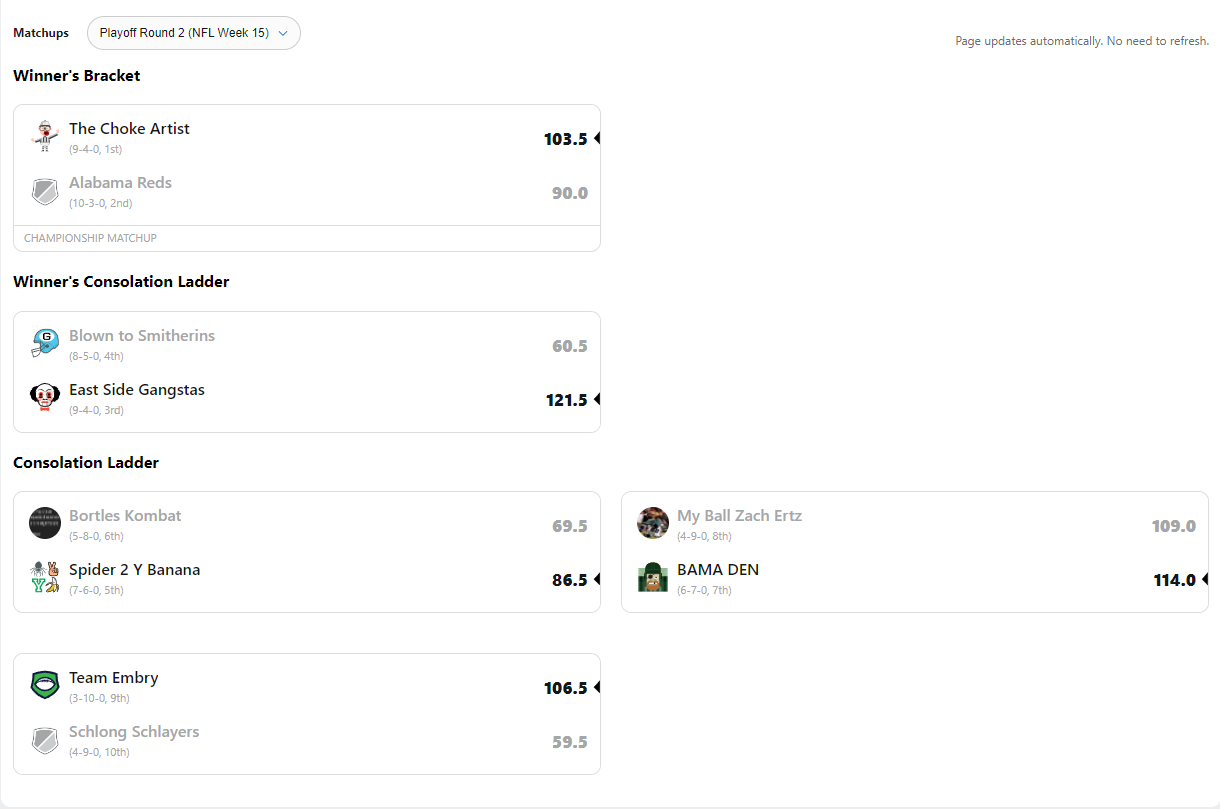Click Schlong Schlayers shield avatar
The width and height of the screenshot is (1220, 809).
point(45,740)
